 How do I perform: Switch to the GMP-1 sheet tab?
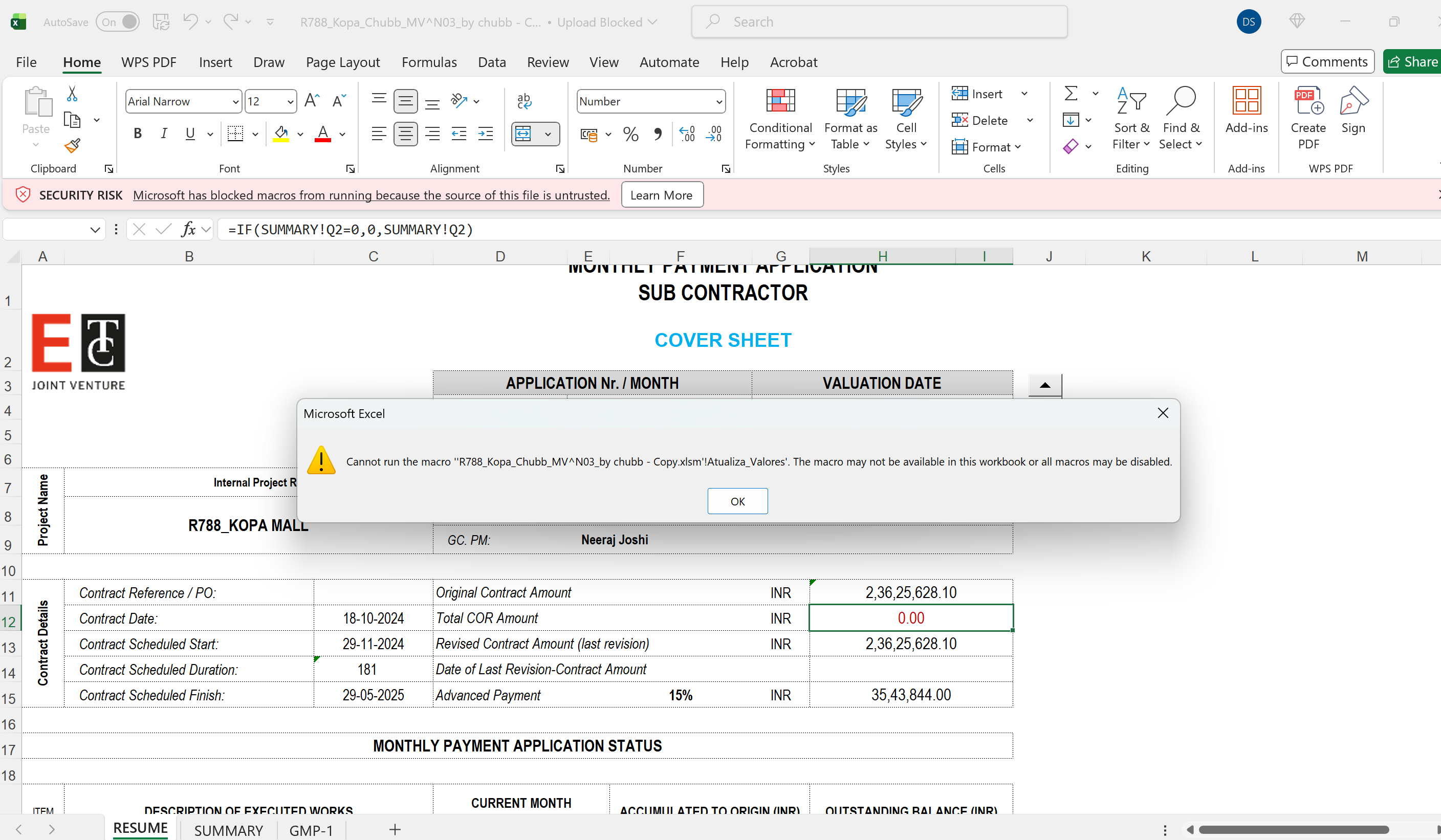click(311, 830)
